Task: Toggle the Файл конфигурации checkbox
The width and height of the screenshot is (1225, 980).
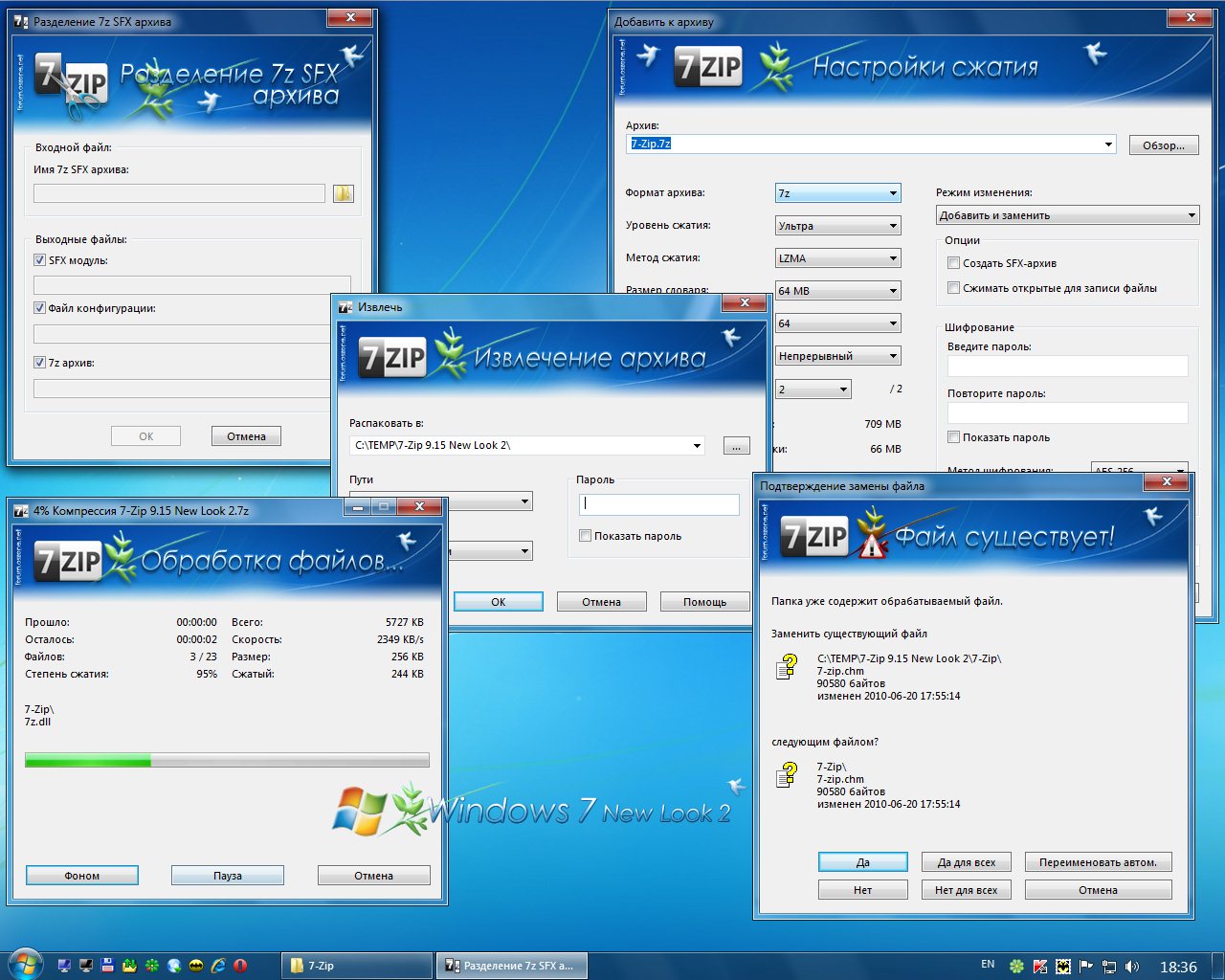Action: 39,308
